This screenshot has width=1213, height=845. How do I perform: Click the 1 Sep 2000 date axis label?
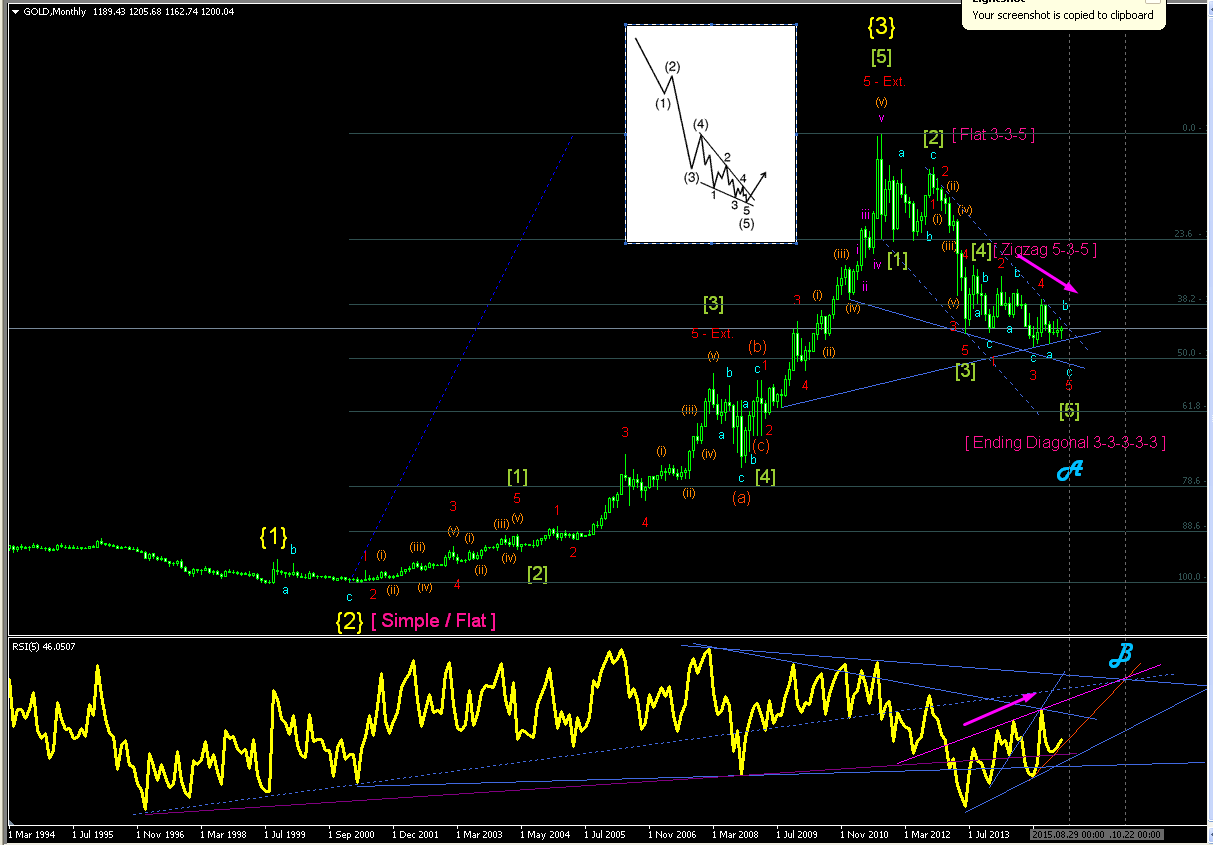pos(354,833)
